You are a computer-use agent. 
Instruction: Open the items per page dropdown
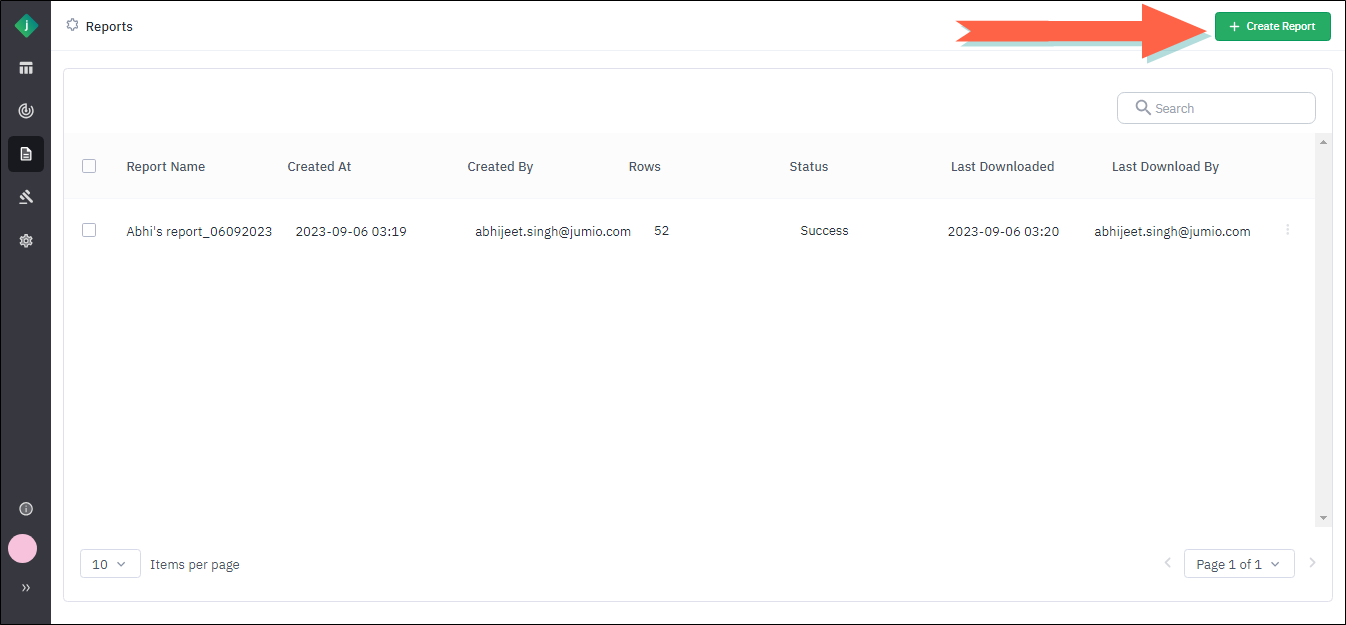click(110, 564)
